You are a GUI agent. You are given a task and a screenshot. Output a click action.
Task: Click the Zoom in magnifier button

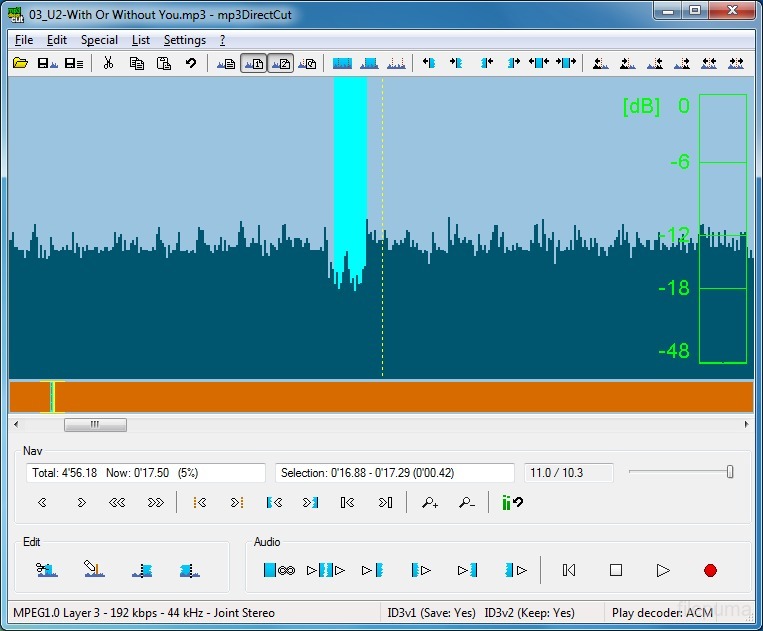click(x=430, y=503)
